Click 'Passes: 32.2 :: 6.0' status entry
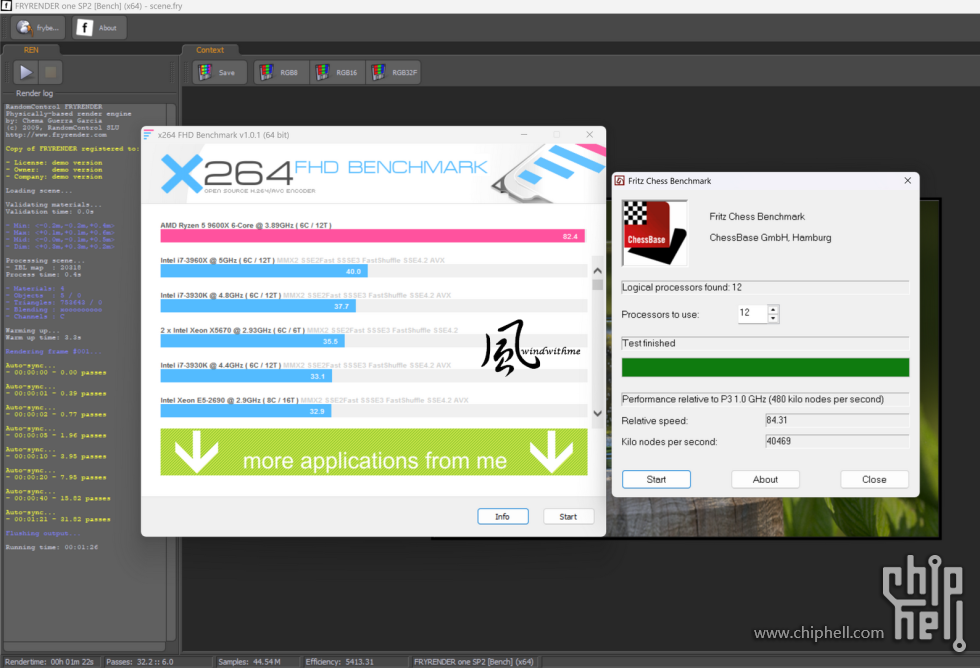 (140, 662)
